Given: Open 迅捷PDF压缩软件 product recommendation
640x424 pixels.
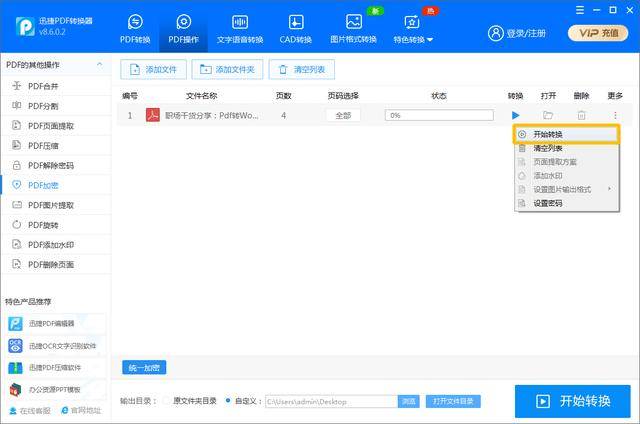Looking at the screenshot, I should click(x=56, y=367).
